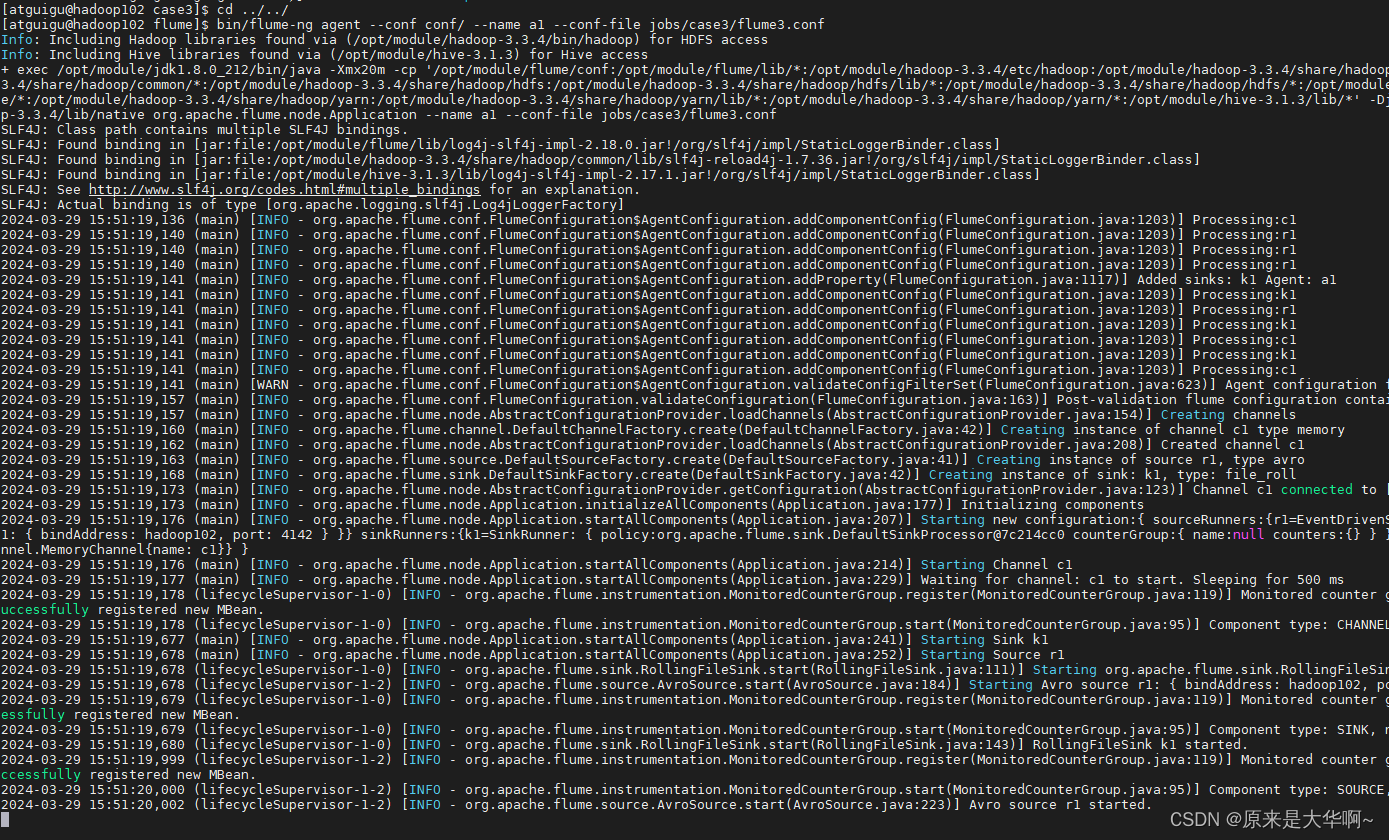Screen dimensions: 1389x840
Task: Click the yellow 'WARN' log level label
Action: click(273, 385)
